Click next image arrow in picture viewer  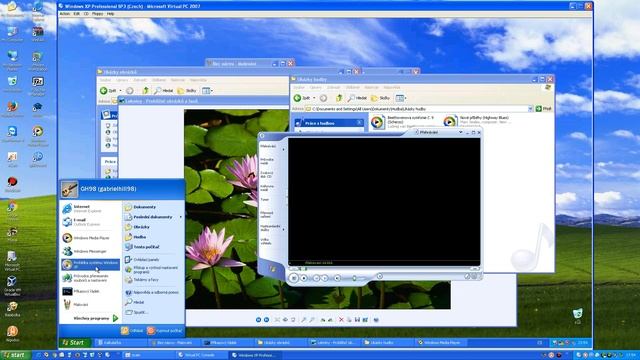[267, 320]
